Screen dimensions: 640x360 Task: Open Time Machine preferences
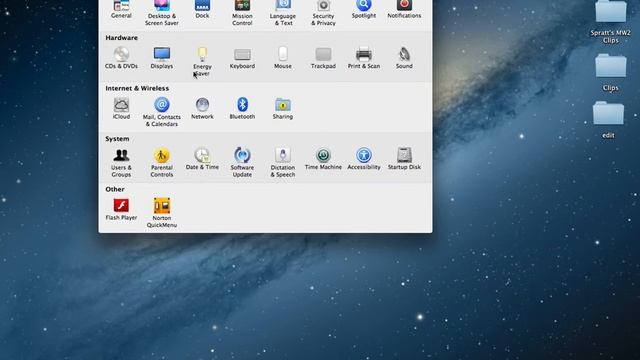click(x=323, y=159)
